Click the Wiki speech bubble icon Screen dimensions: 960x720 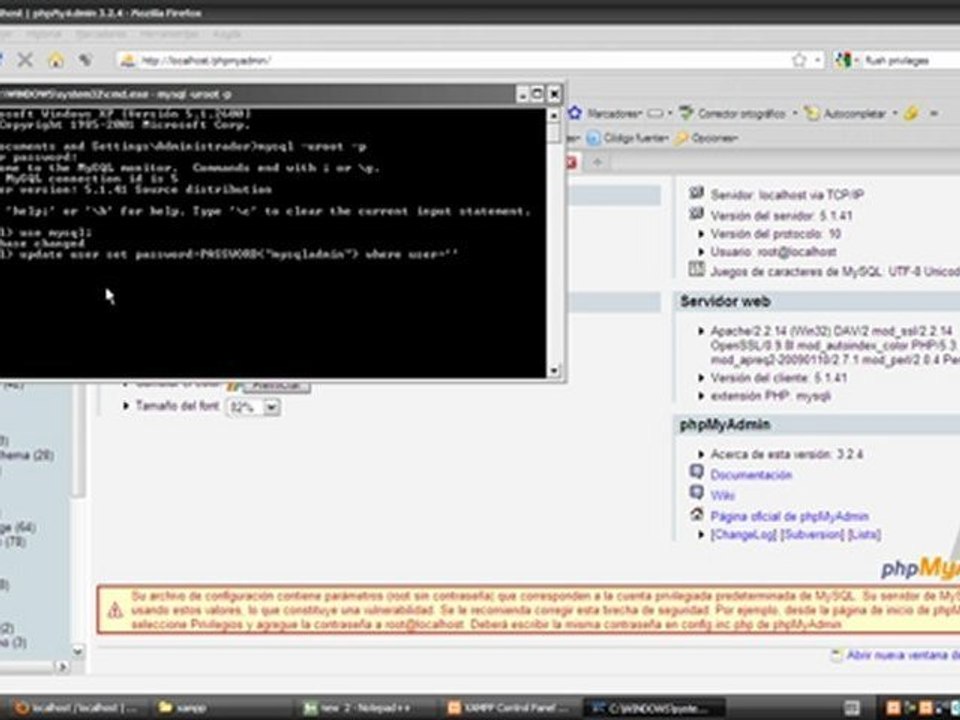click(x=696, y=493)
